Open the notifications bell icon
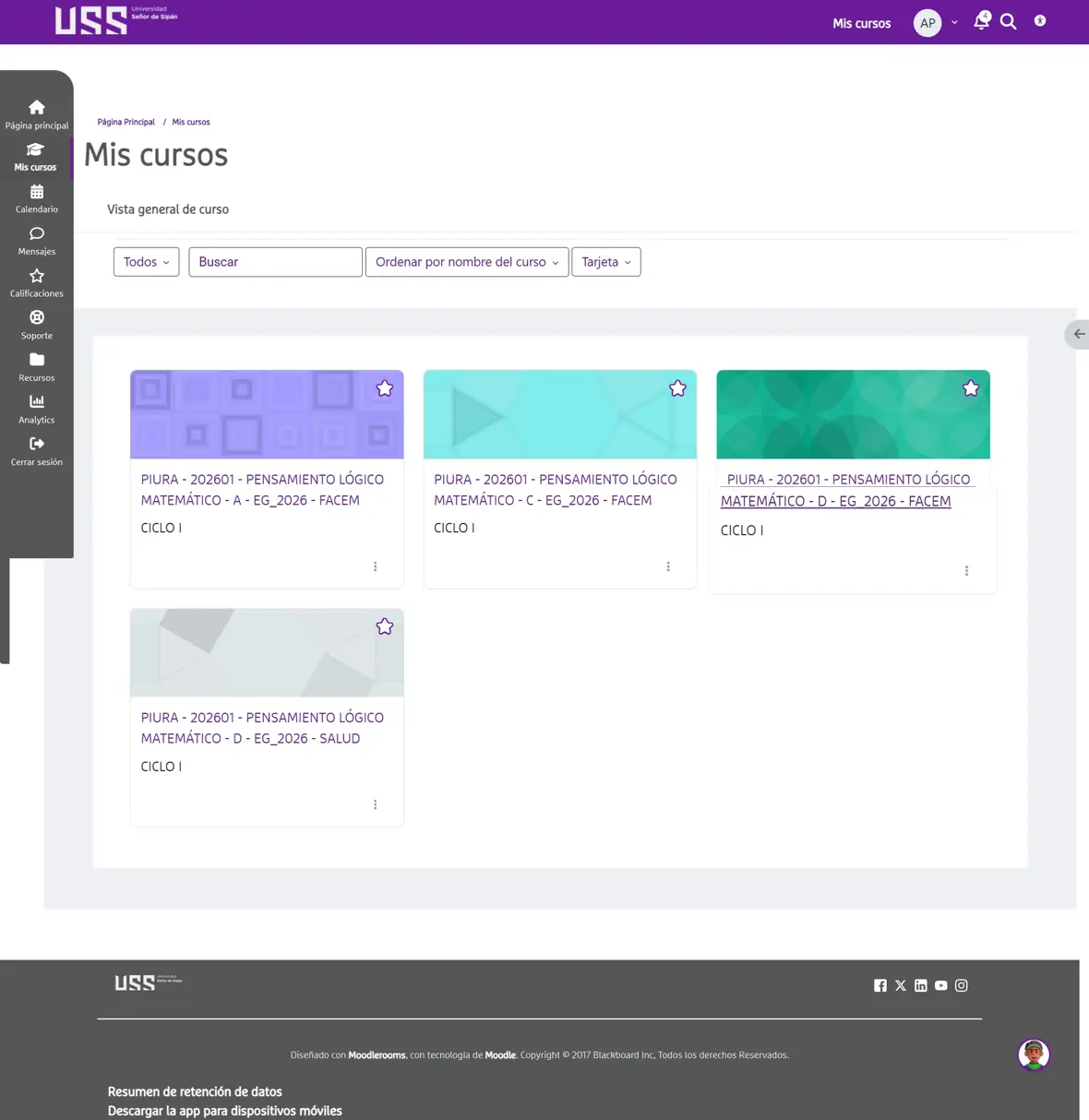1089x1120 pixels. pos(980,22)
